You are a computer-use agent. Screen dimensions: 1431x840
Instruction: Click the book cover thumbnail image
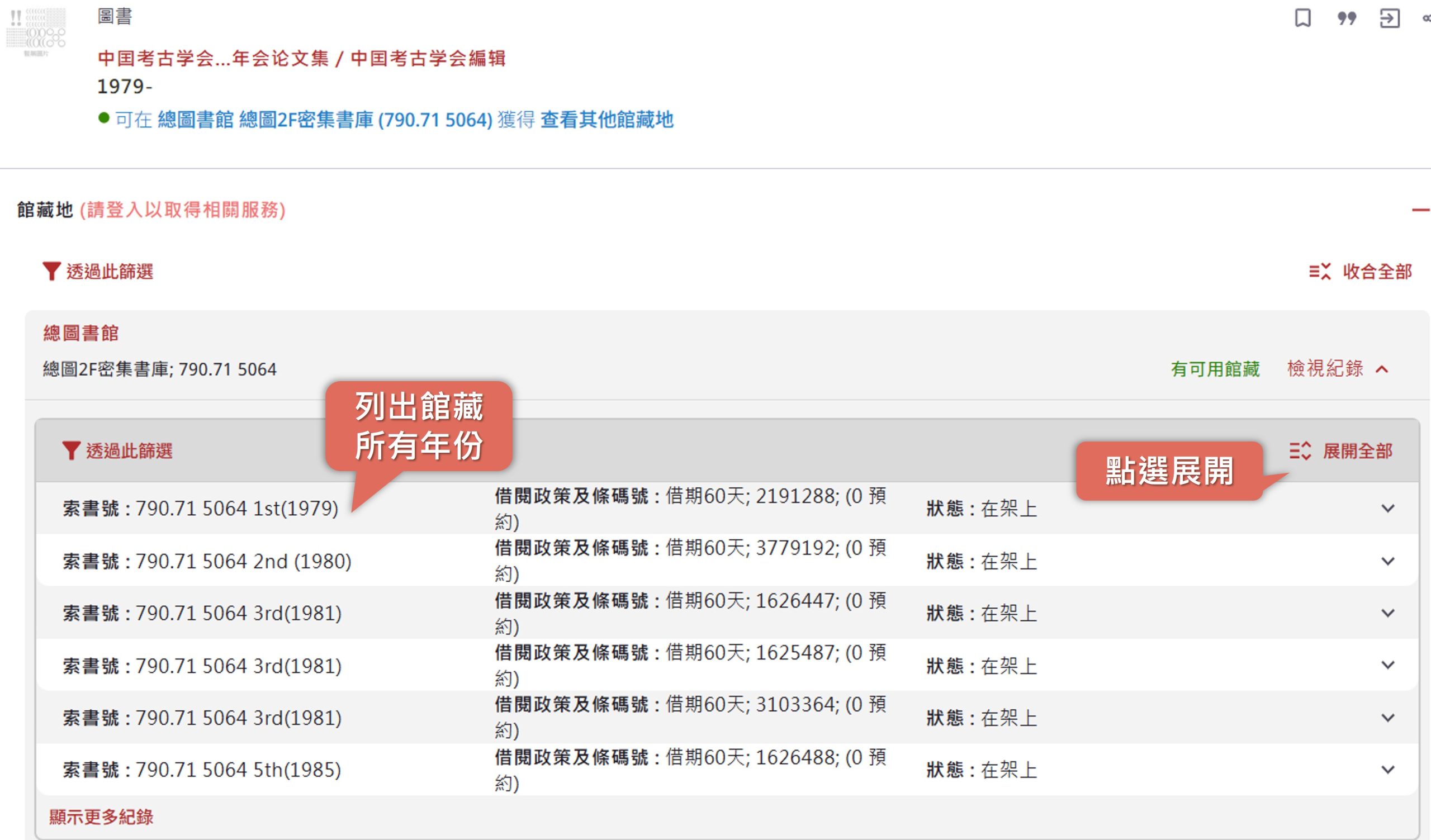coord(36,32)
